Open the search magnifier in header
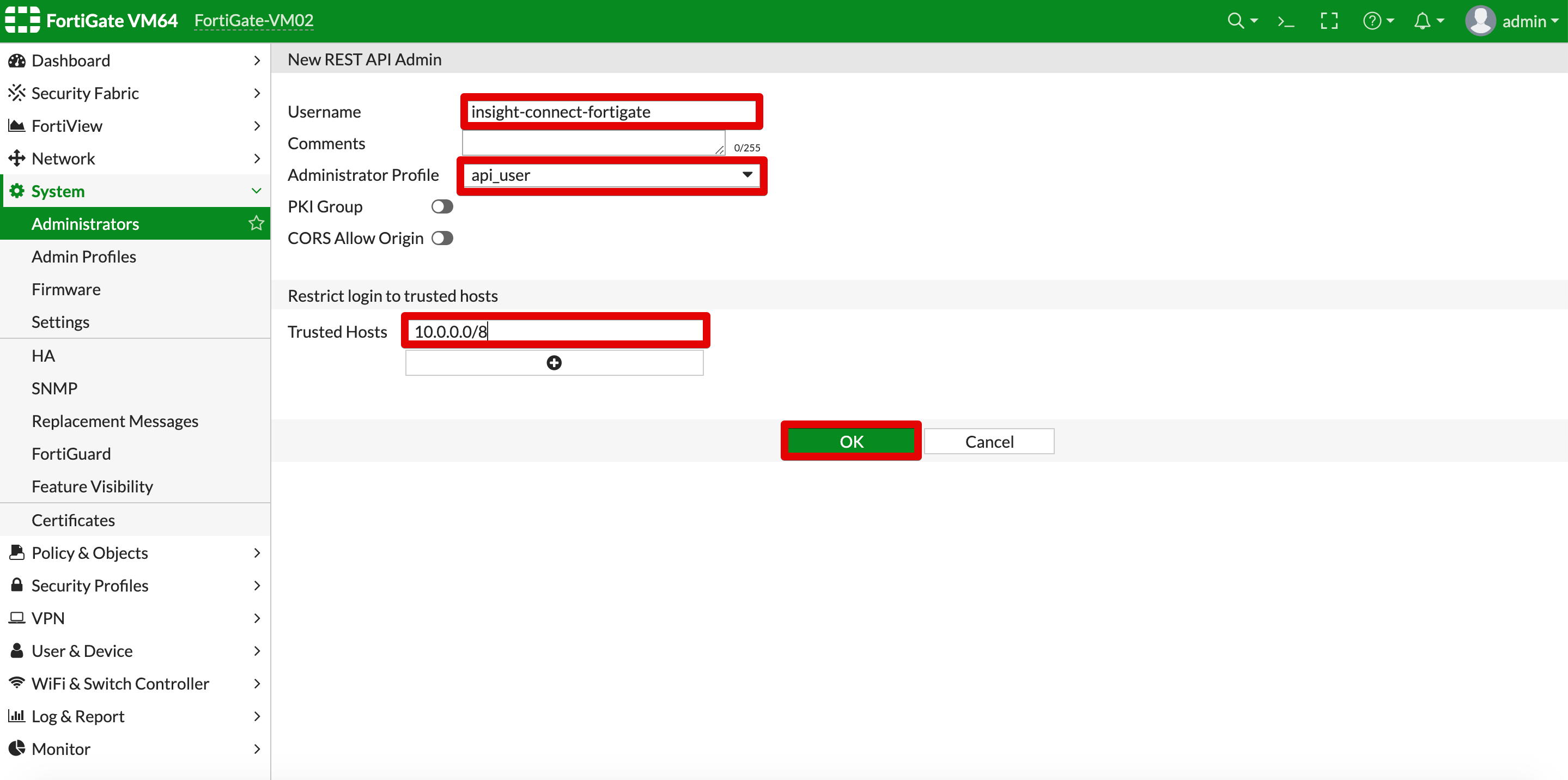Image resolution: width=1568 pixels, height=780 pixels. click(x=1236, y=21)
